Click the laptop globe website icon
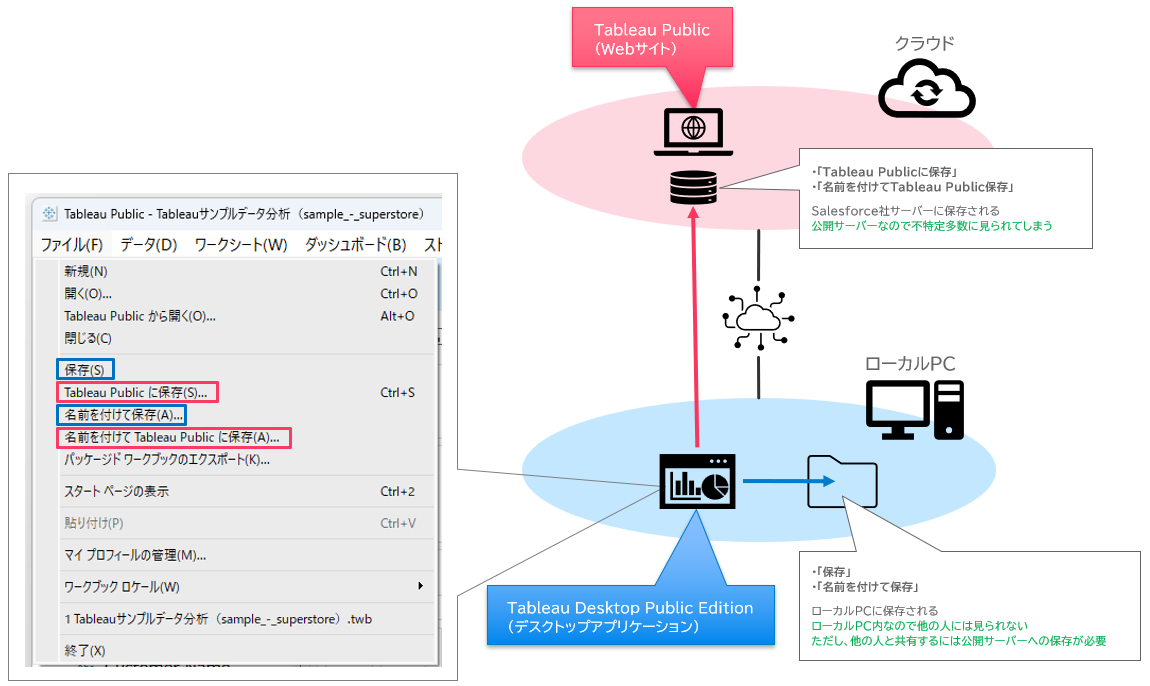Image resolution: width=1150 pixels, height=686 pixels. (693, 133)
